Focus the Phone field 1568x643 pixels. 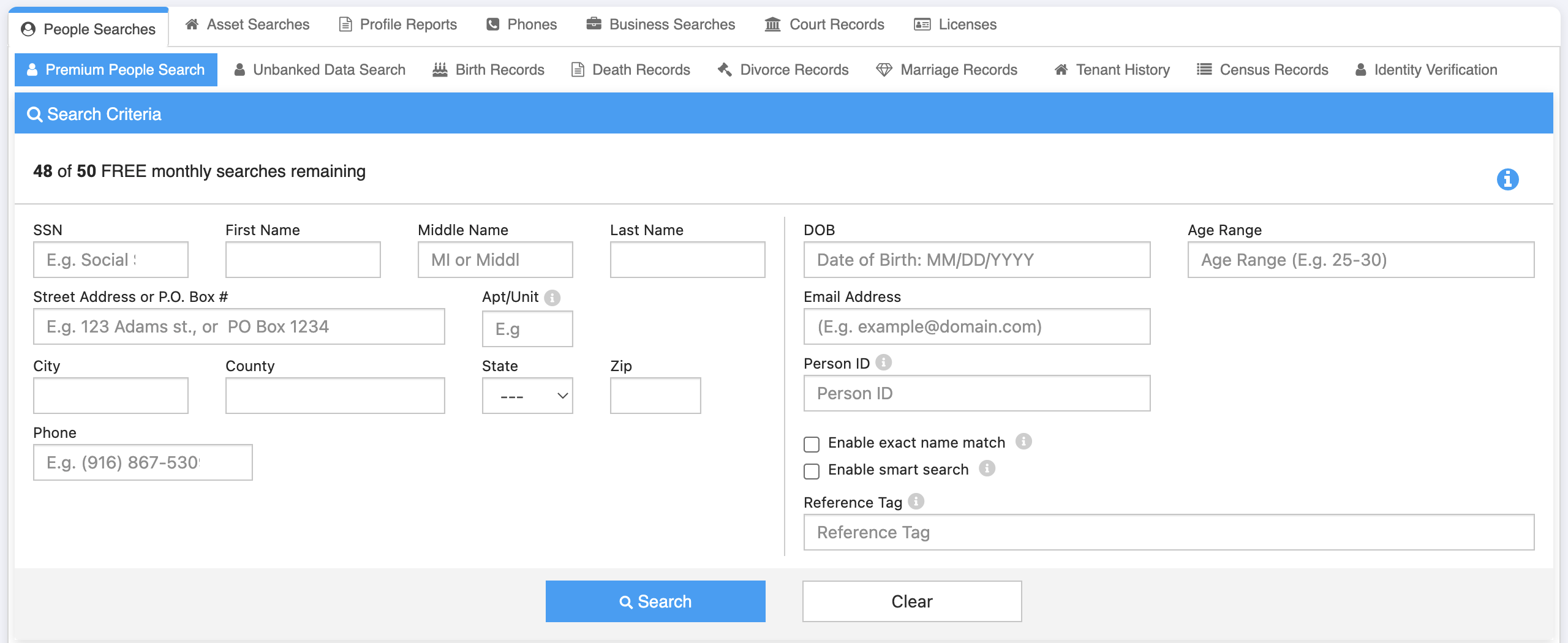143,462
